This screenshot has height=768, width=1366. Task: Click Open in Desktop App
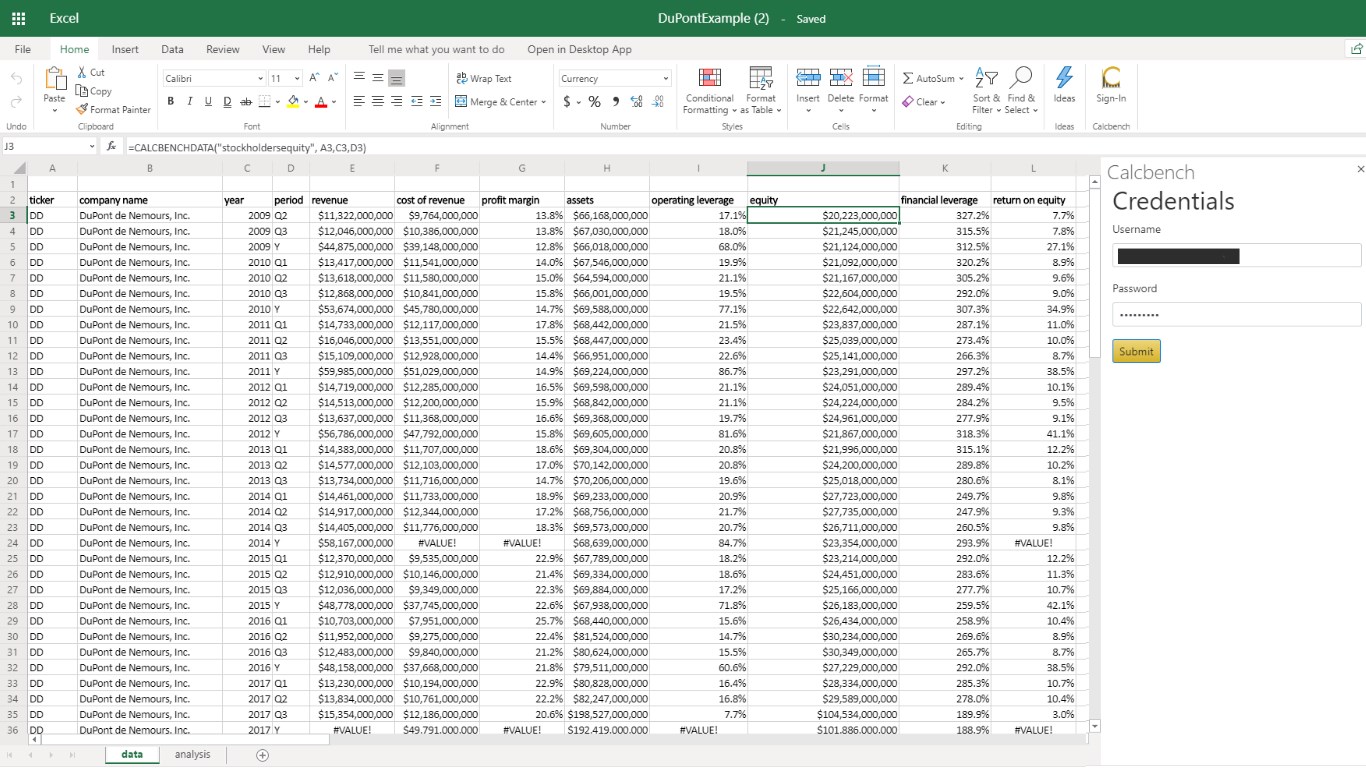[580, 49]
